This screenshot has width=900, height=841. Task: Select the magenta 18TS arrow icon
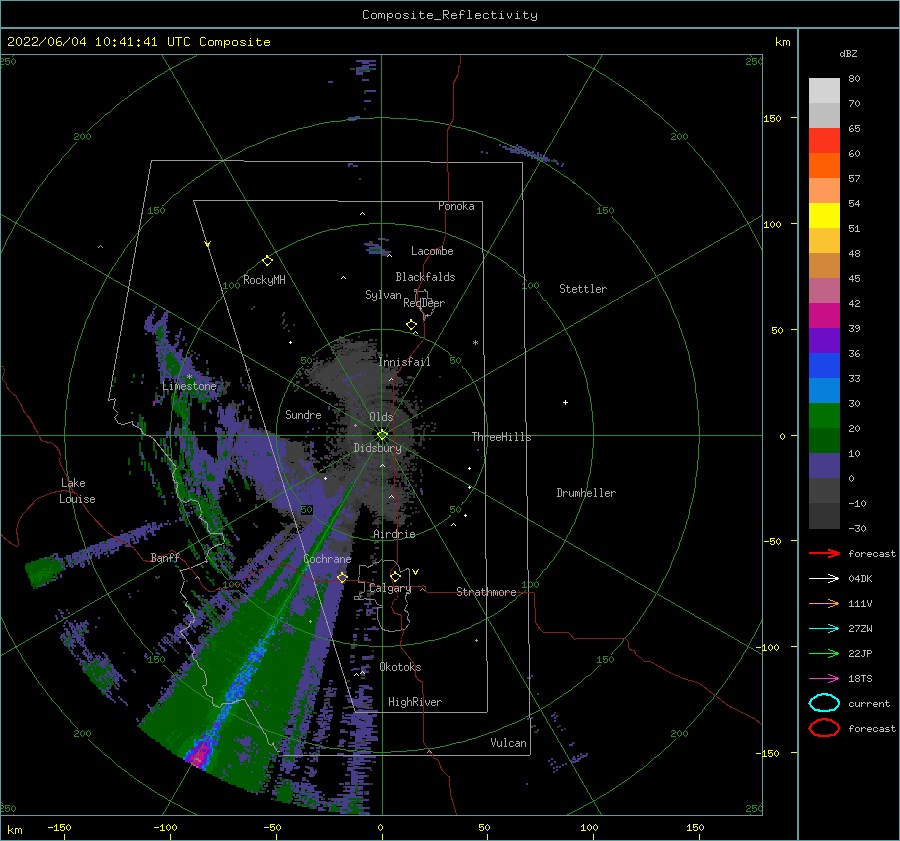pos(824,679)
